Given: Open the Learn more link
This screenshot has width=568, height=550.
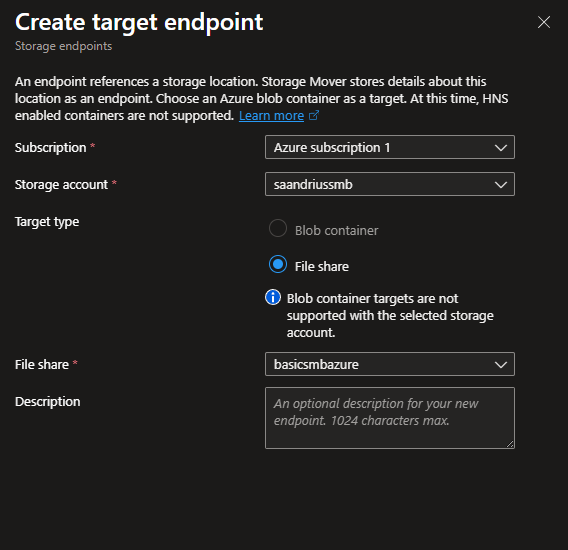Looking at the screenshot, I should point(271,116).
